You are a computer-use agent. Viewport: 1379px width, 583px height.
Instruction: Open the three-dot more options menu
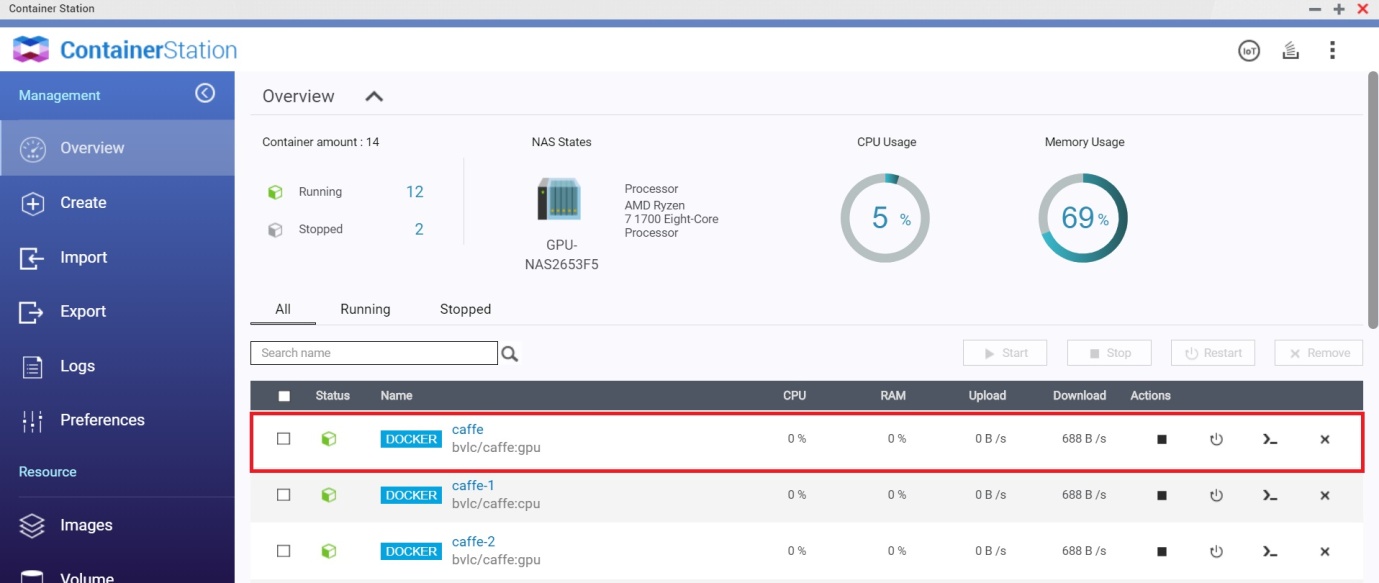[1332, 51]
